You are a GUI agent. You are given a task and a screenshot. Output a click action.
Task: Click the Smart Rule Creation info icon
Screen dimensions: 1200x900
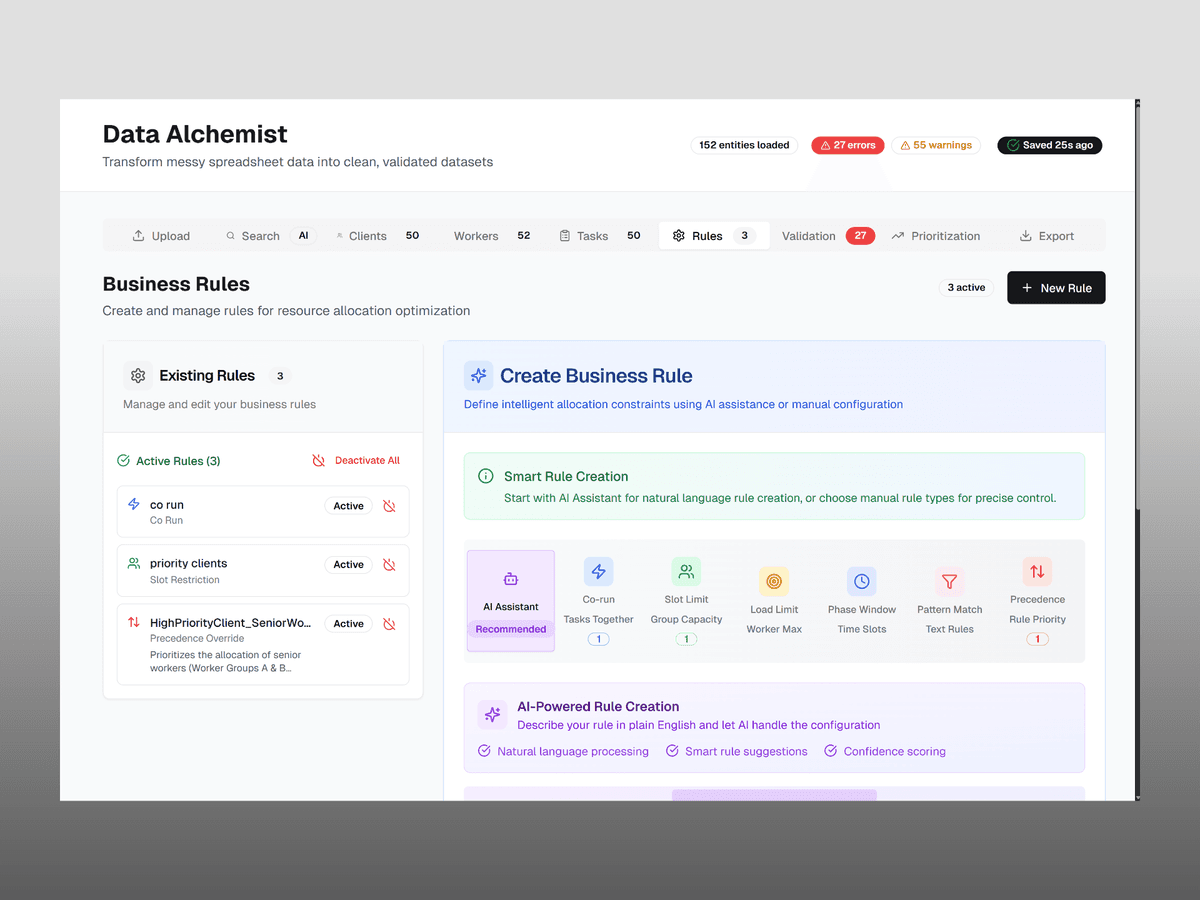486,476
